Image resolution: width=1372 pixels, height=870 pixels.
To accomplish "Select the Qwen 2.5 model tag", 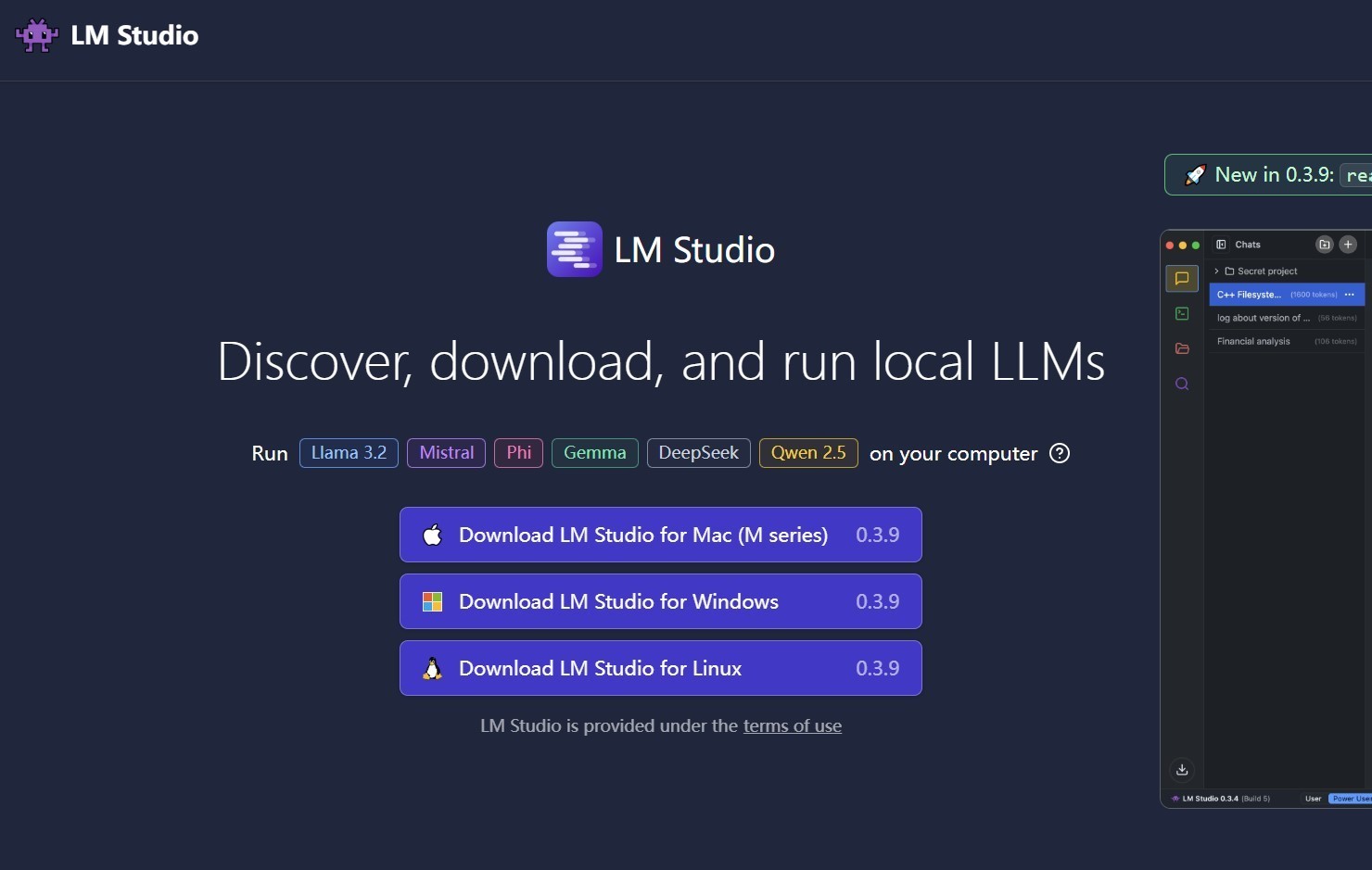I will [808, 453].
